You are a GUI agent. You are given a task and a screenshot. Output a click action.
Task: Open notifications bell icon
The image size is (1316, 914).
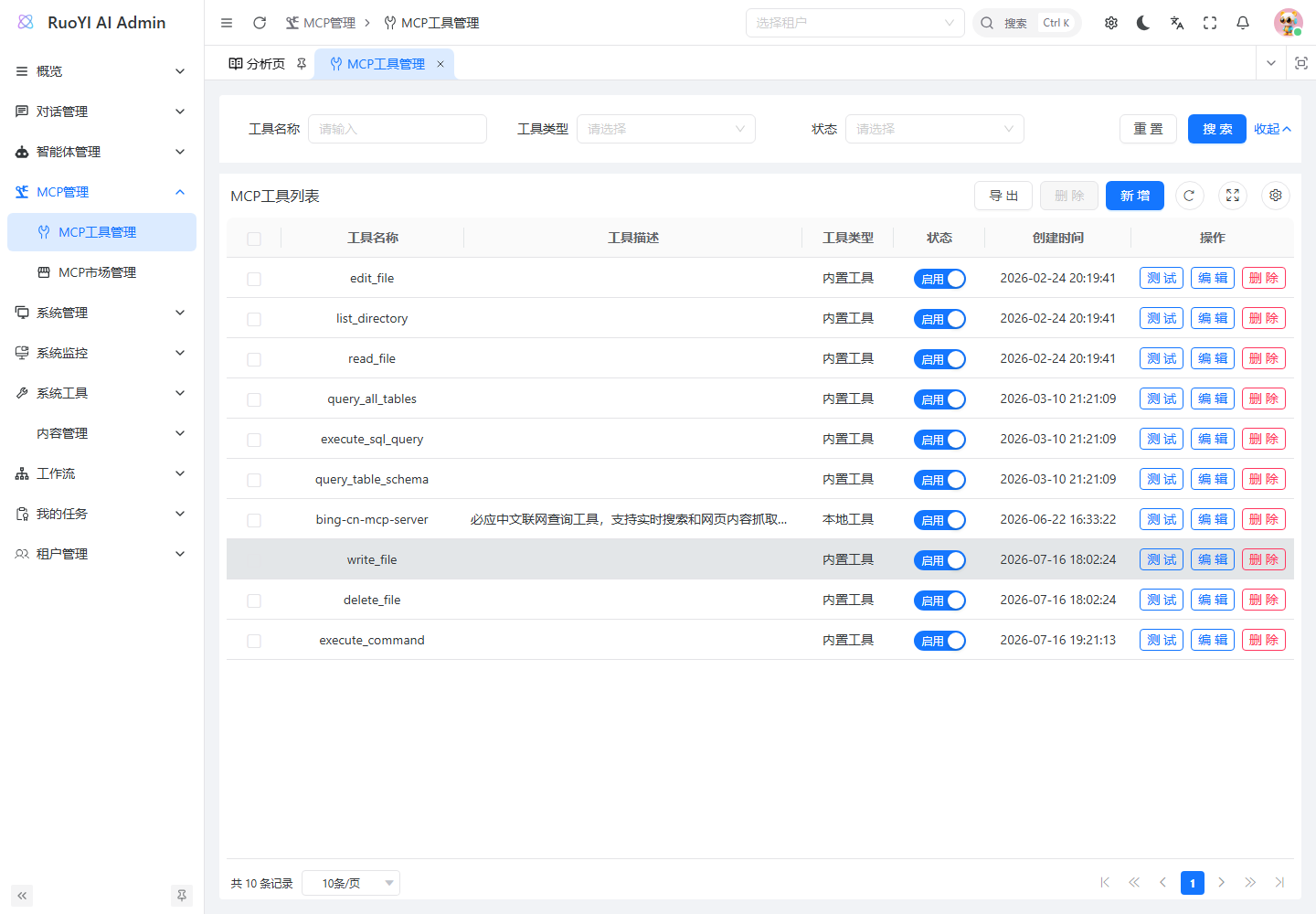click(1243, 23)
